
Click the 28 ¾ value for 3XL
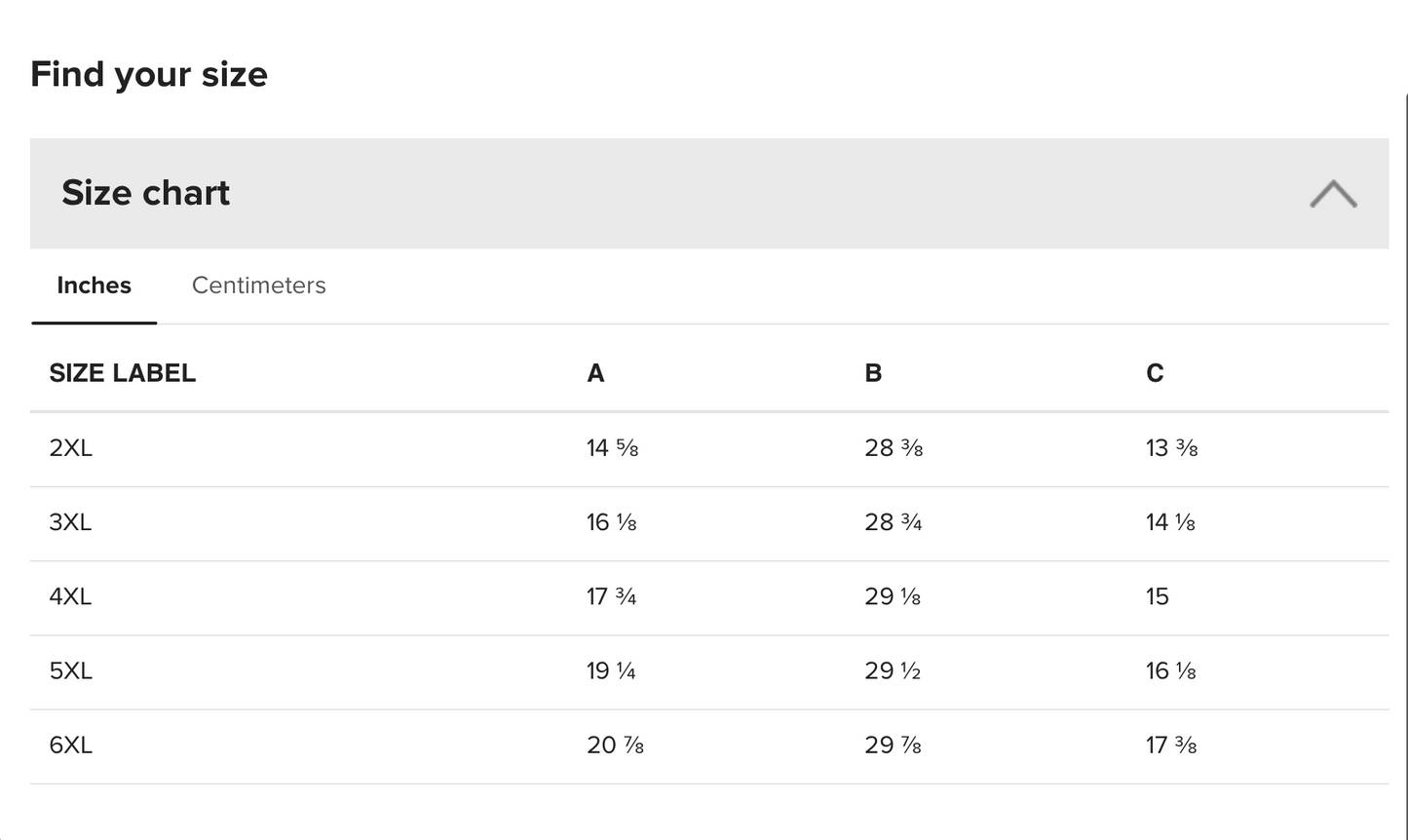point(894,522)
